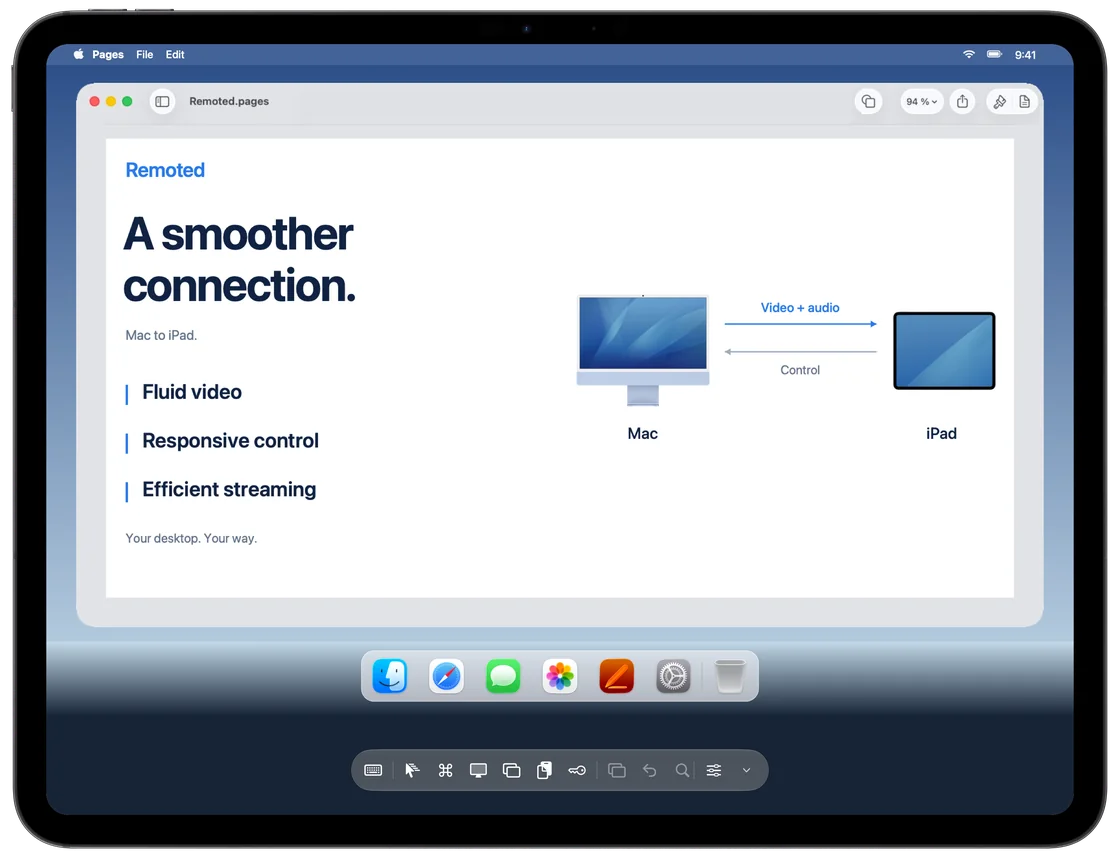Open the Format paintbrush inspector
This screenshot has width=1120, height=859.
[999, 101]
